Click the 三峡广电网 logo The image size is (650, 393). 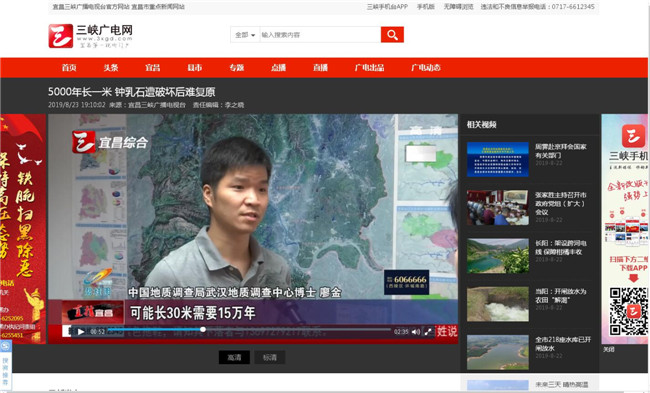tap(91, 36)
